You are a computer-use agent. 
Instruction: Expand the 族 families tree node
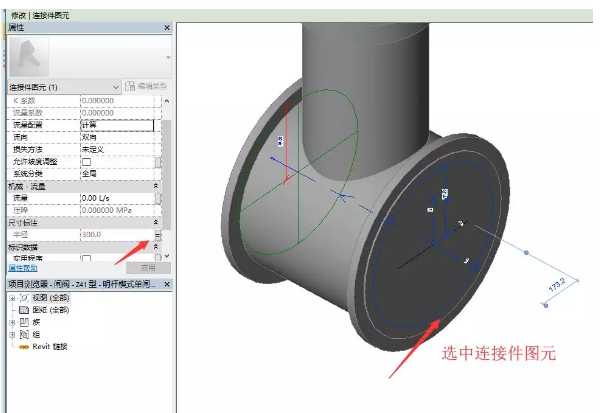12,322
